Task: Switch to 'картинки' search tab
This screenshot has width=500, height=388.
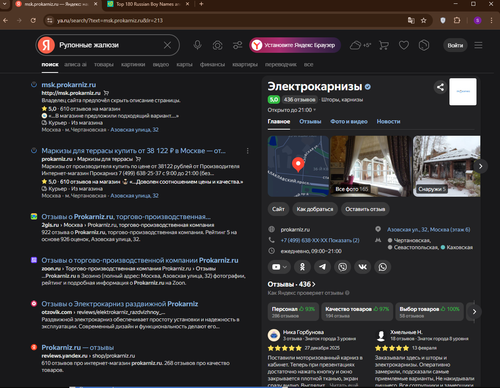Action: [x=133, y=65]
